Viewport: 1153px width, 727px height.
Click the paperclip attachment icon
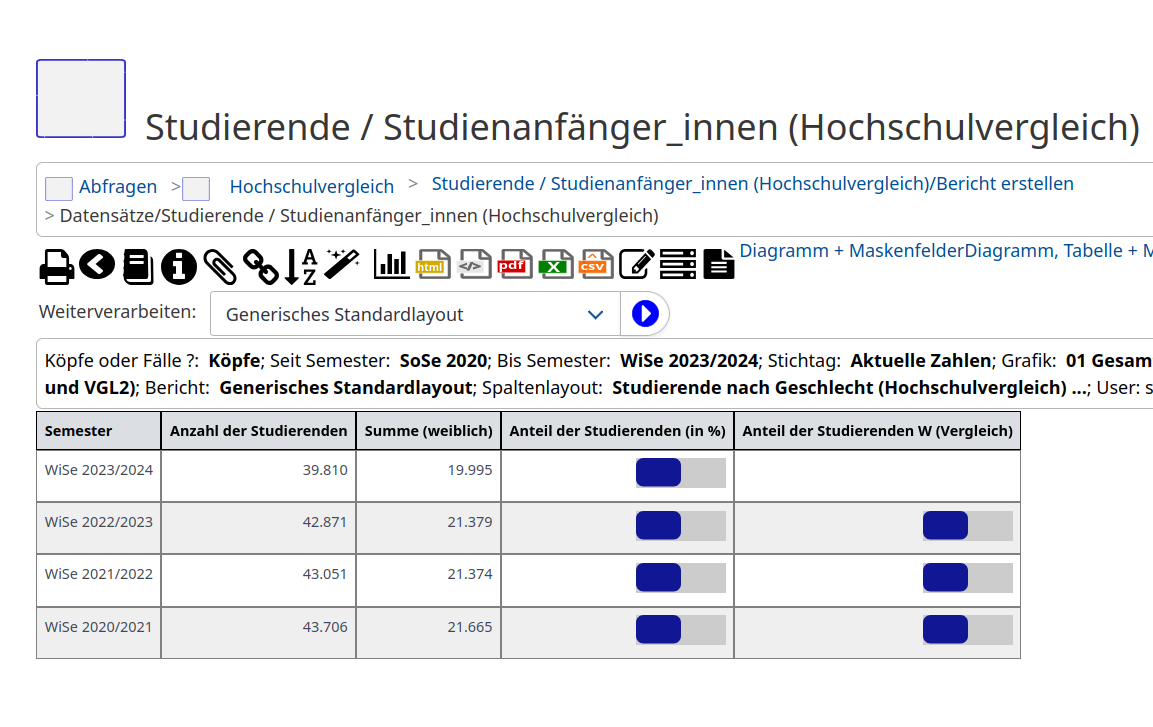click(x=220, y=266)
